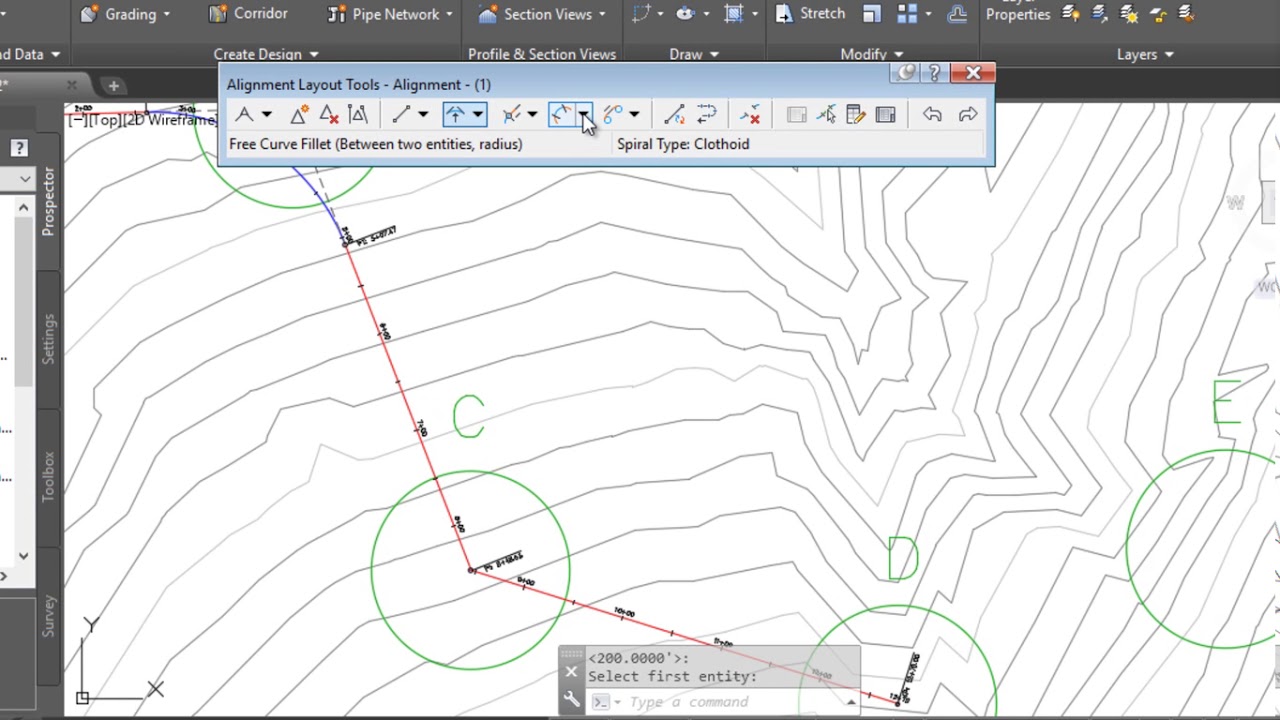The height and width of the screenshot is (720, 1280).
Task: Expand the Layers panel title
Action: (1145, 54)
